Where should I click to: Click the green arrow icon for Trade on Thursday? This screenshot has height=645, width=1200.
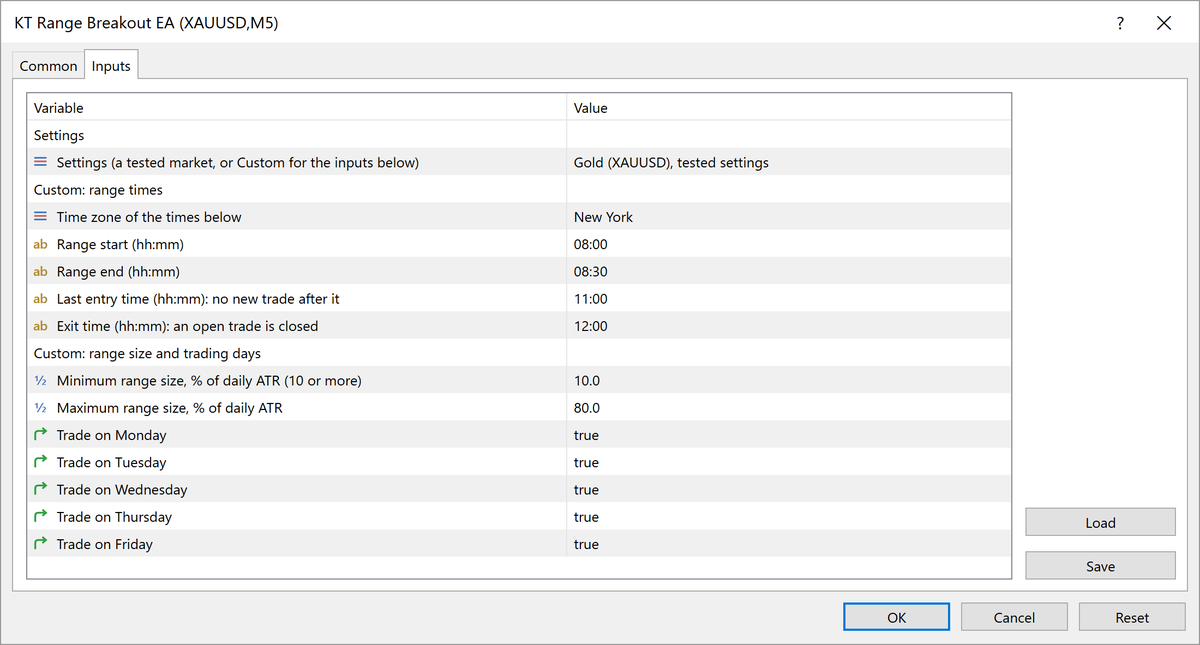coord(40,517)
